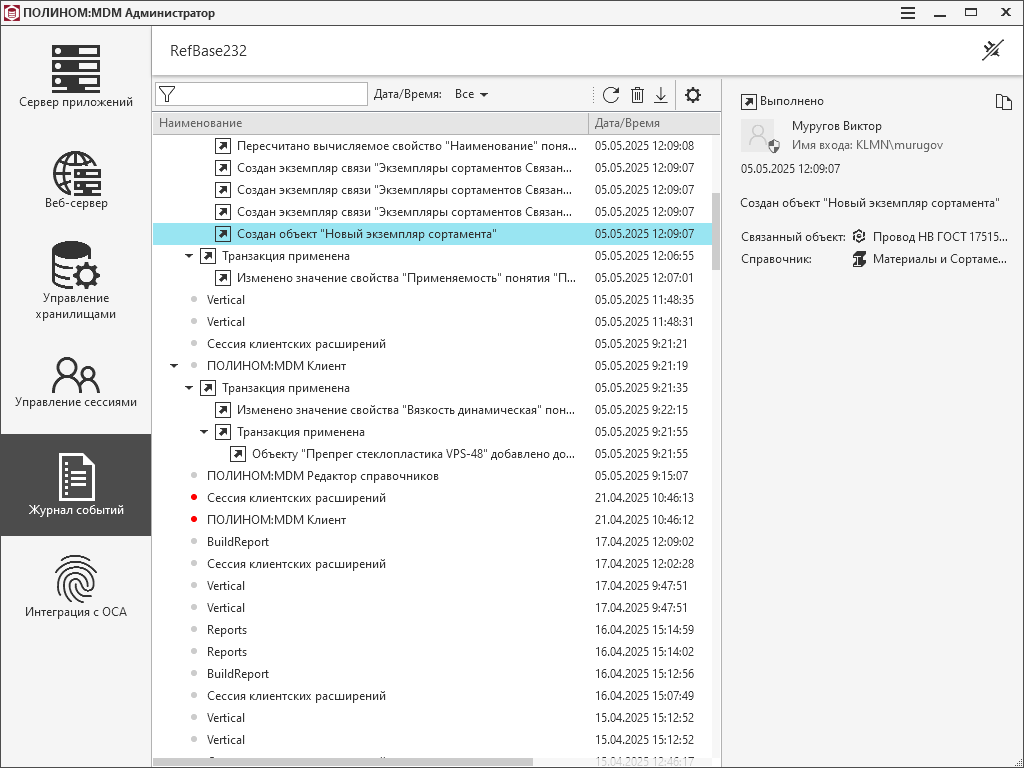Open the hamburger menu in title bar
Screen dimensions: 1024x768
tap(908, 13)
